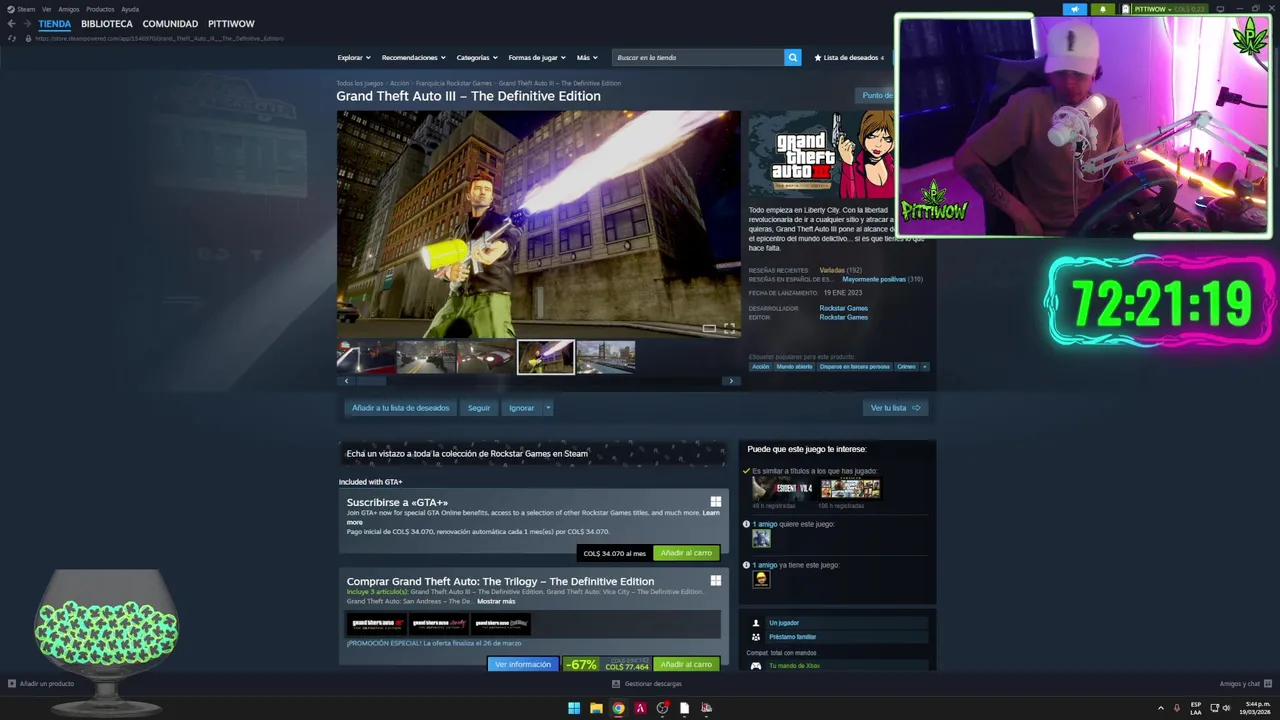Image resolution: width=1280 pixels, height=720 pixels.
Task: Expand the Recomendaciones dropdown
Action: (x=414, y=57)
